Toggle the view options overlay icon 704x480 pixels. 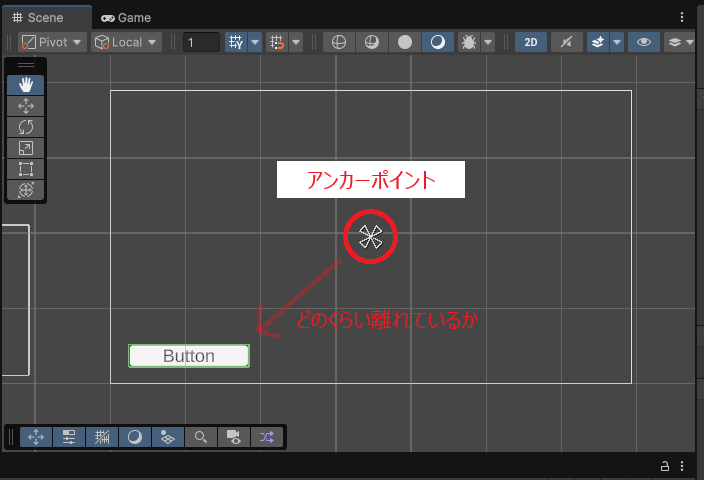click(x=168, y=437)
